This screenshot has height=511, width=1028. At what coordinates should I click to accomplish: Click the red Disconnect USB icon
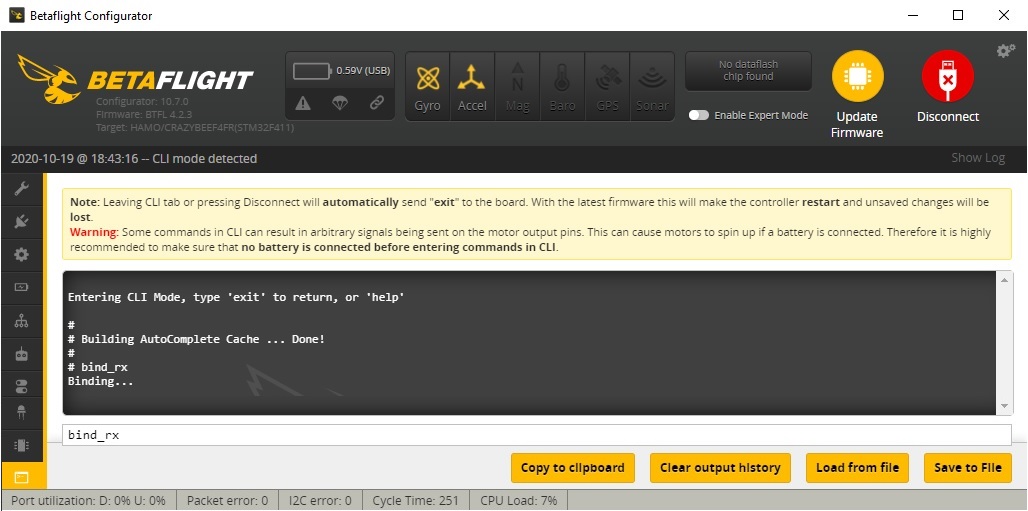[x=947, y=77]
